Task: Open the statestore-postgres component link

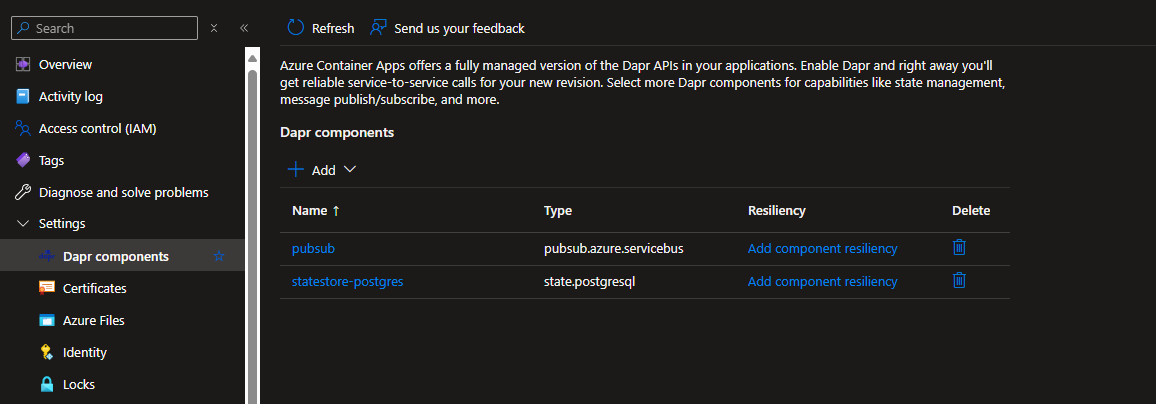Action: (x=347, y=282)
